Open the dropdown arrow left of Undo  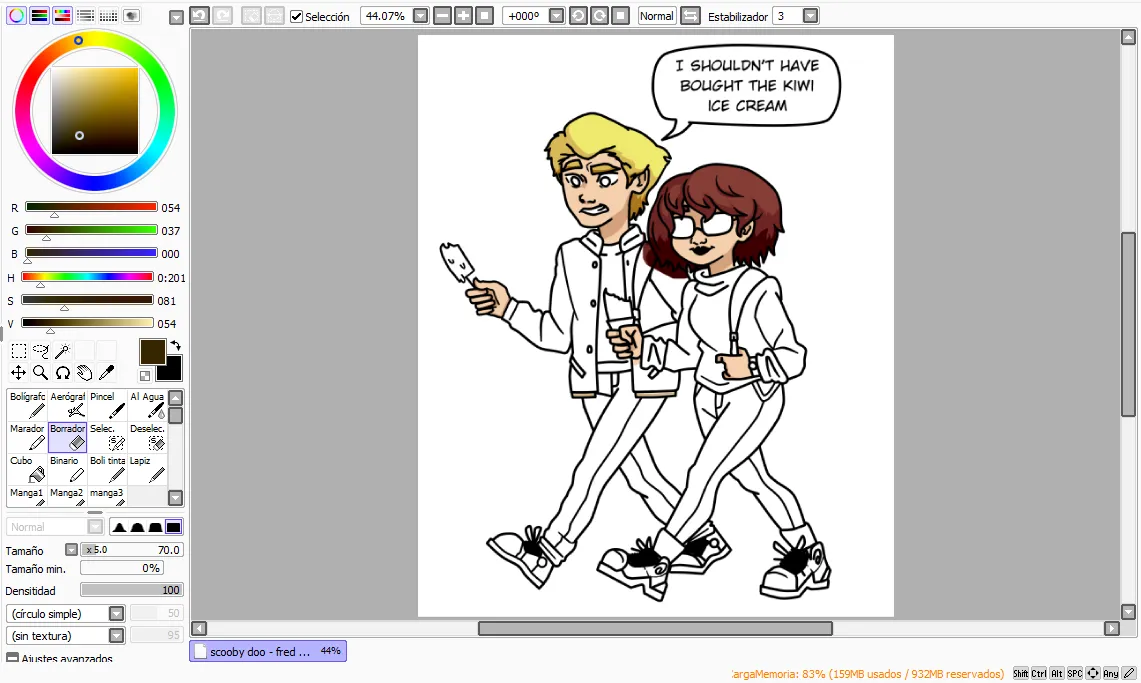click(175, 17)
